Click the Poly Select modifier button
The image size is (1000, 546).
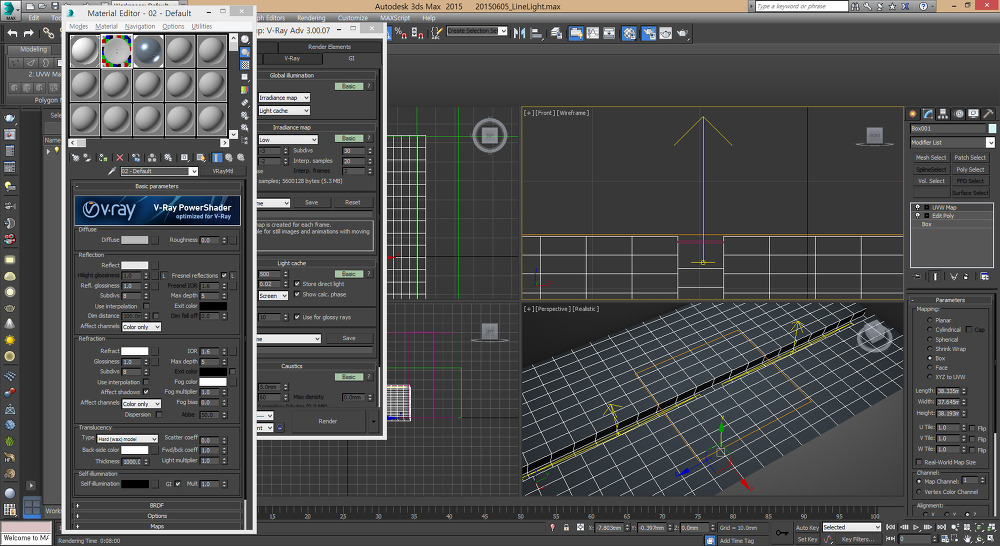coord(969,170)
